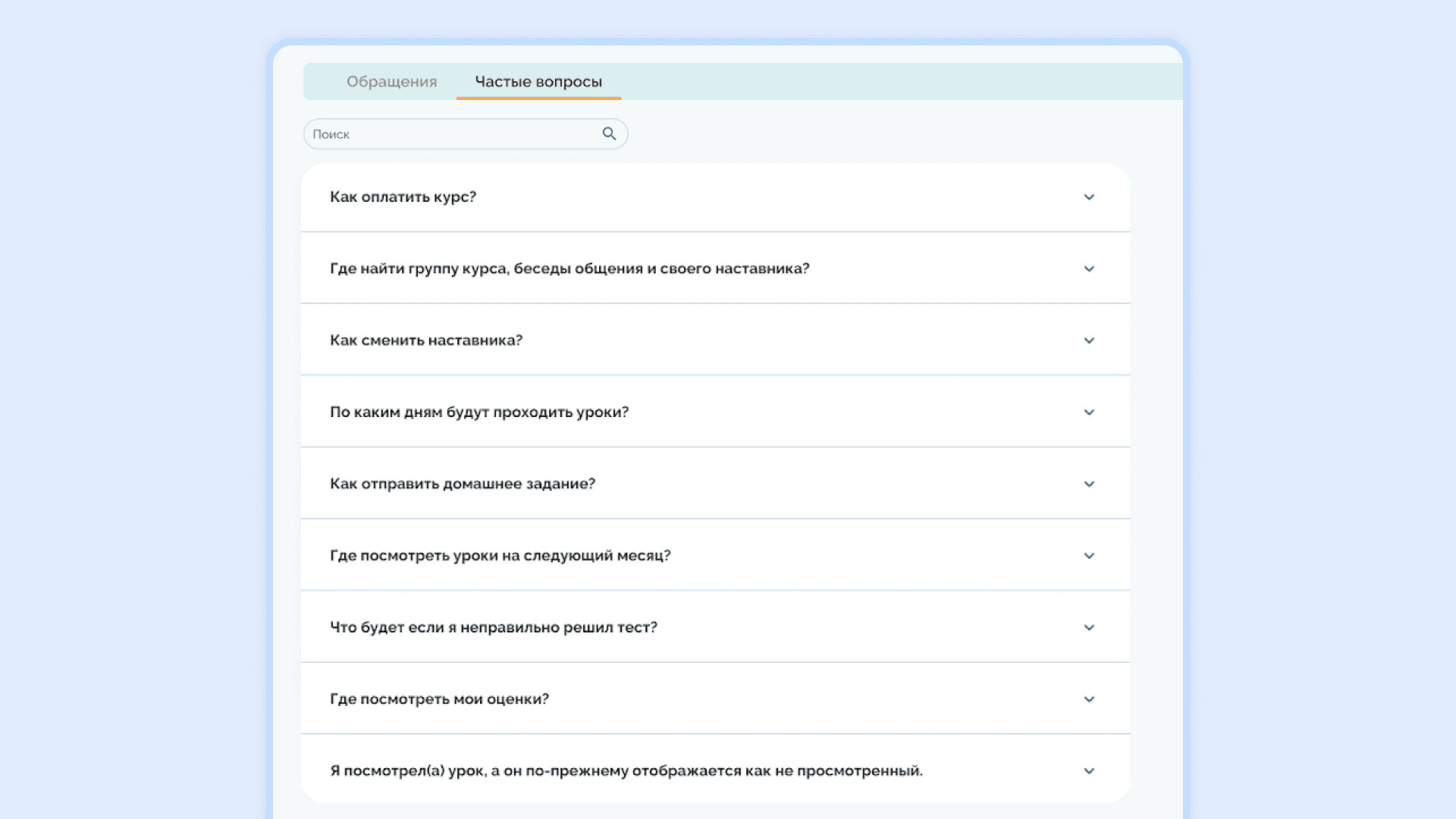Expand chevron next to Где найти группу курса

[x=1089, y=269]
